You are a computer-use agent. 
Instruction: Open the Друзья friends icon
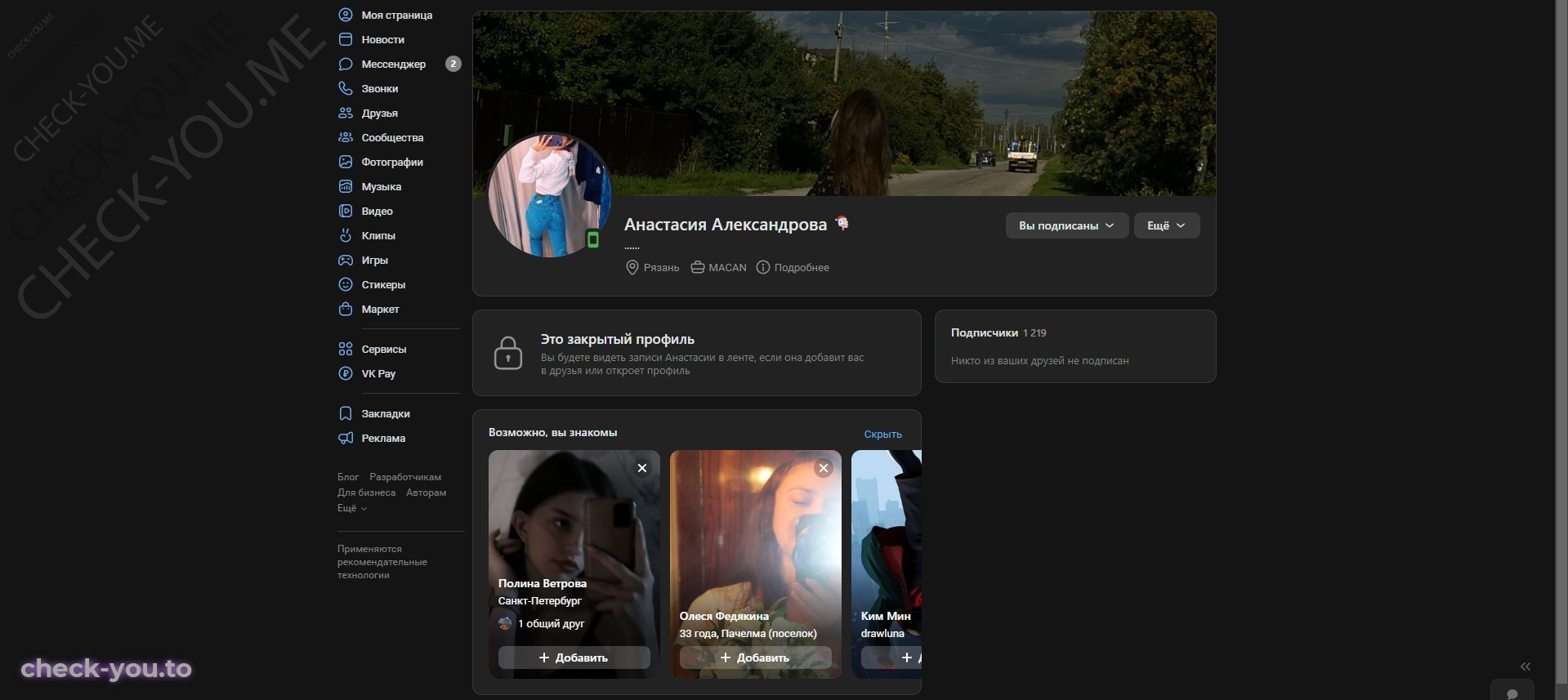pos(346,113)
